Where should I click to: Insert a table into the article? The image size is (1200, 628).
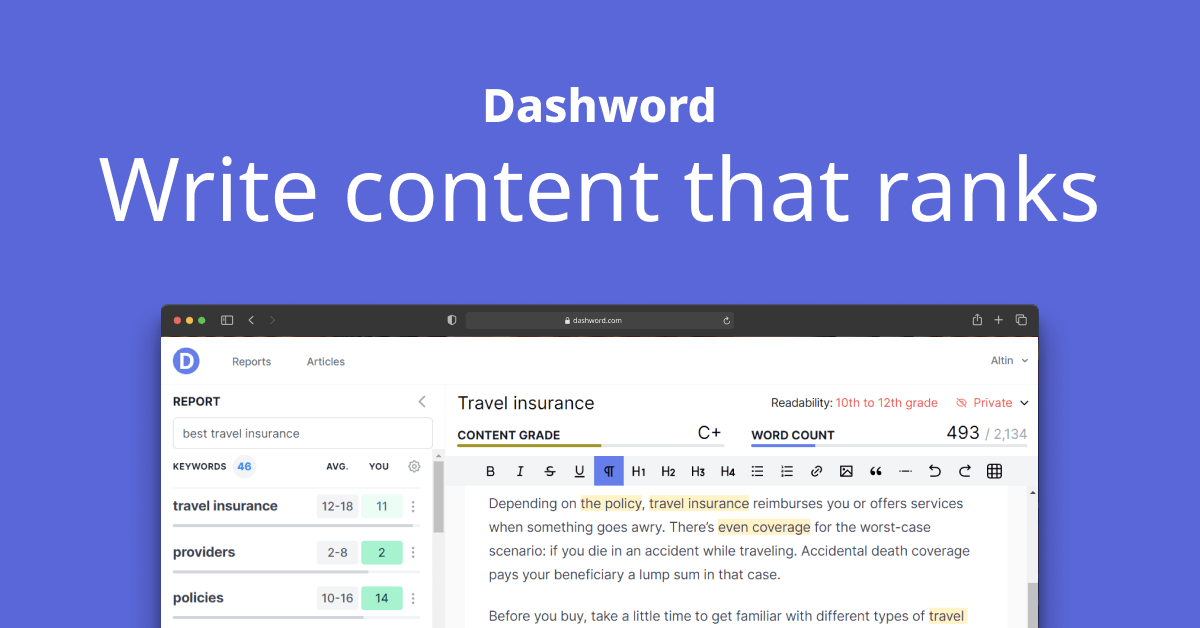click(x=994, y=470)
